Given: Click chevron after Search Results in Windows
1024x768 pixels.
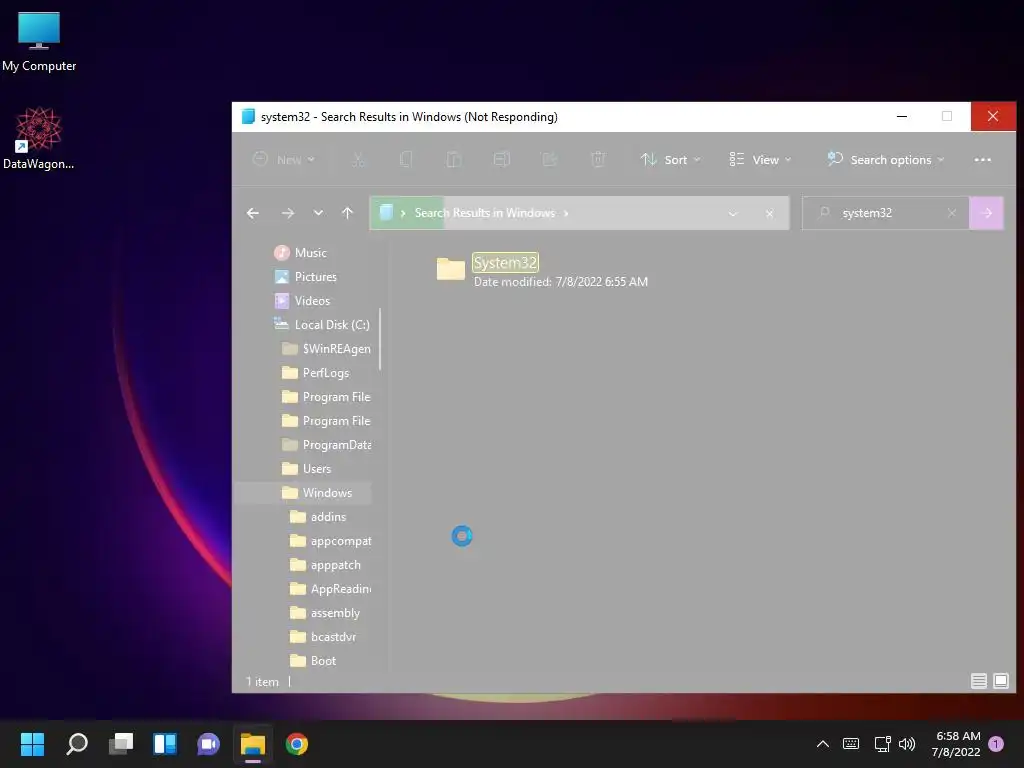Looking at the screenshot, I should [x=566, y=213].
